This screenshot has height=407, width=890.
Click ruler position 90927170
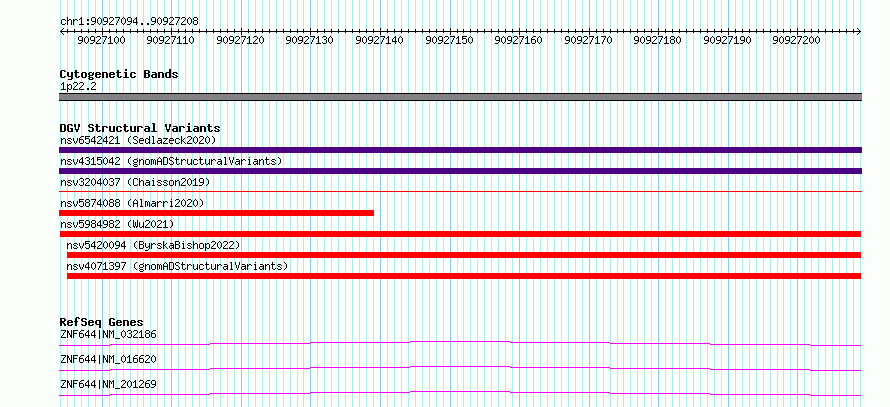pos(588,40)
